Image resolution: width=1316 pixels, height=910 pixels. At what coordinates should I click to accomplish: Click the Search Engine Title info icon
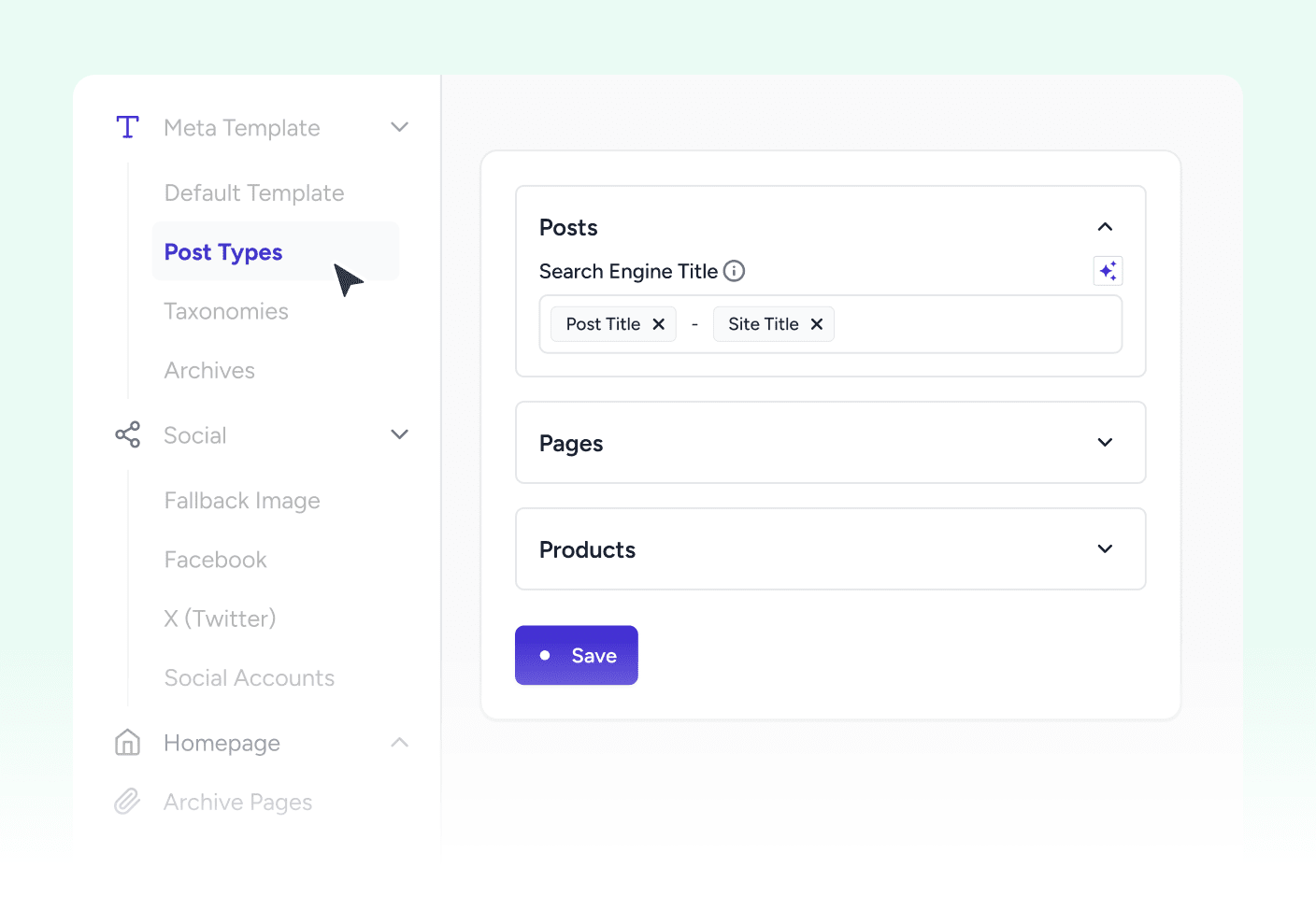(735, 271)
